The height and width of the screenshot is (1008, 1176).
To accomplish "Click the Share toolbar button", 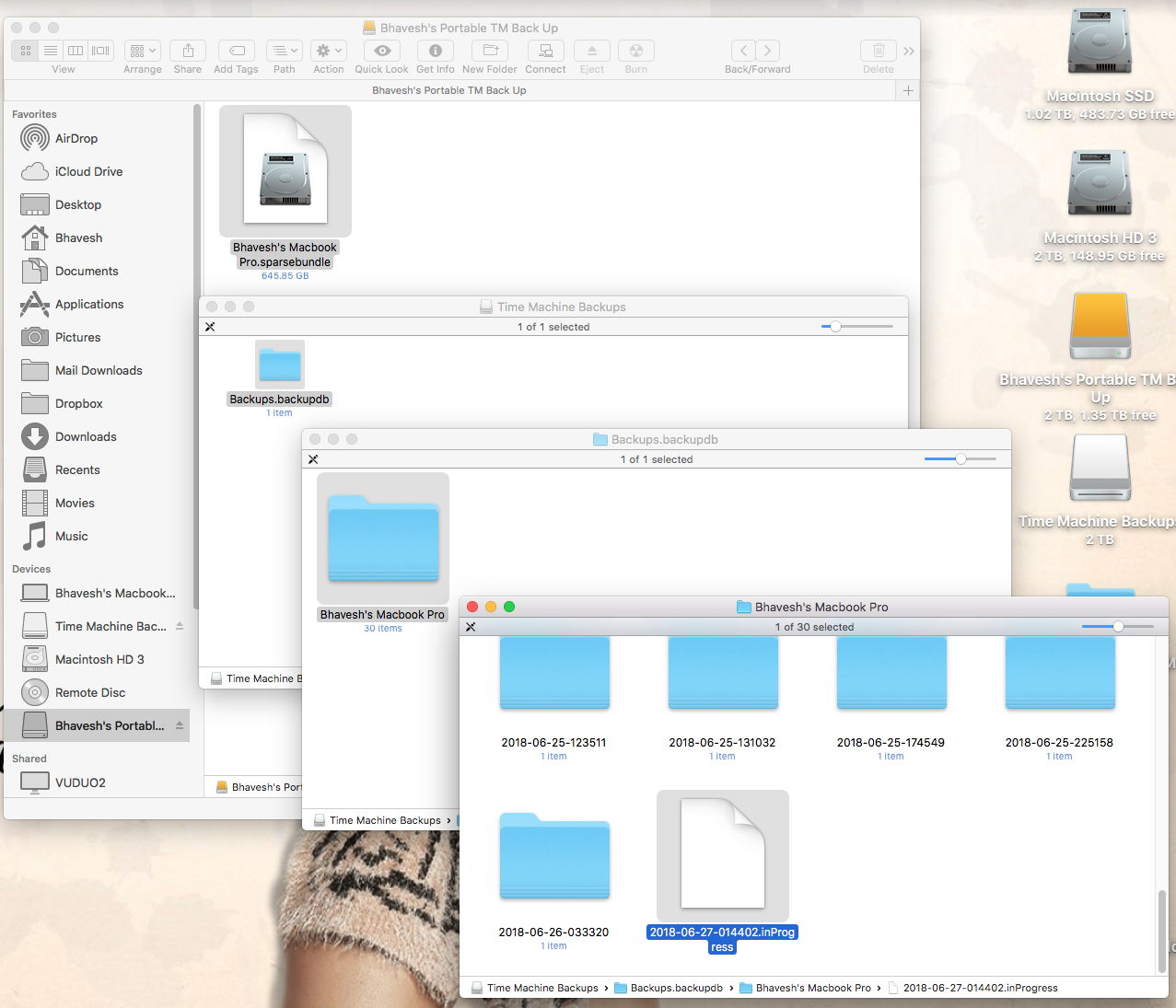I will tap(188, 51).
